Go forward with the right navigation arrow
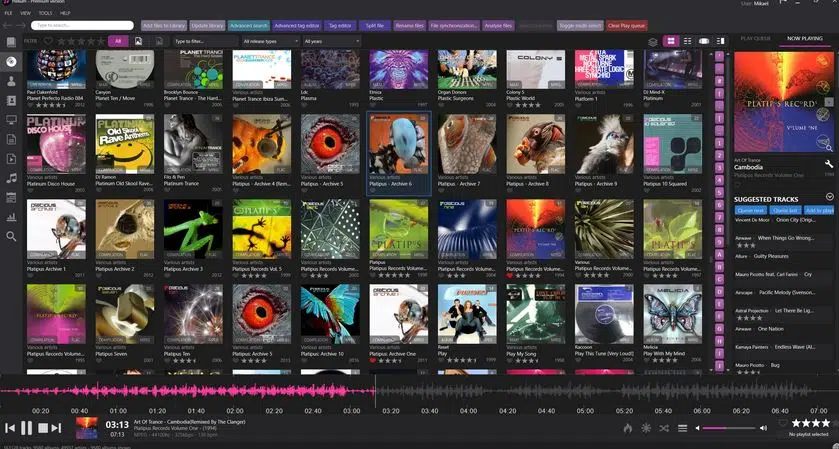839x449 pixels. [x=20, y=25]
